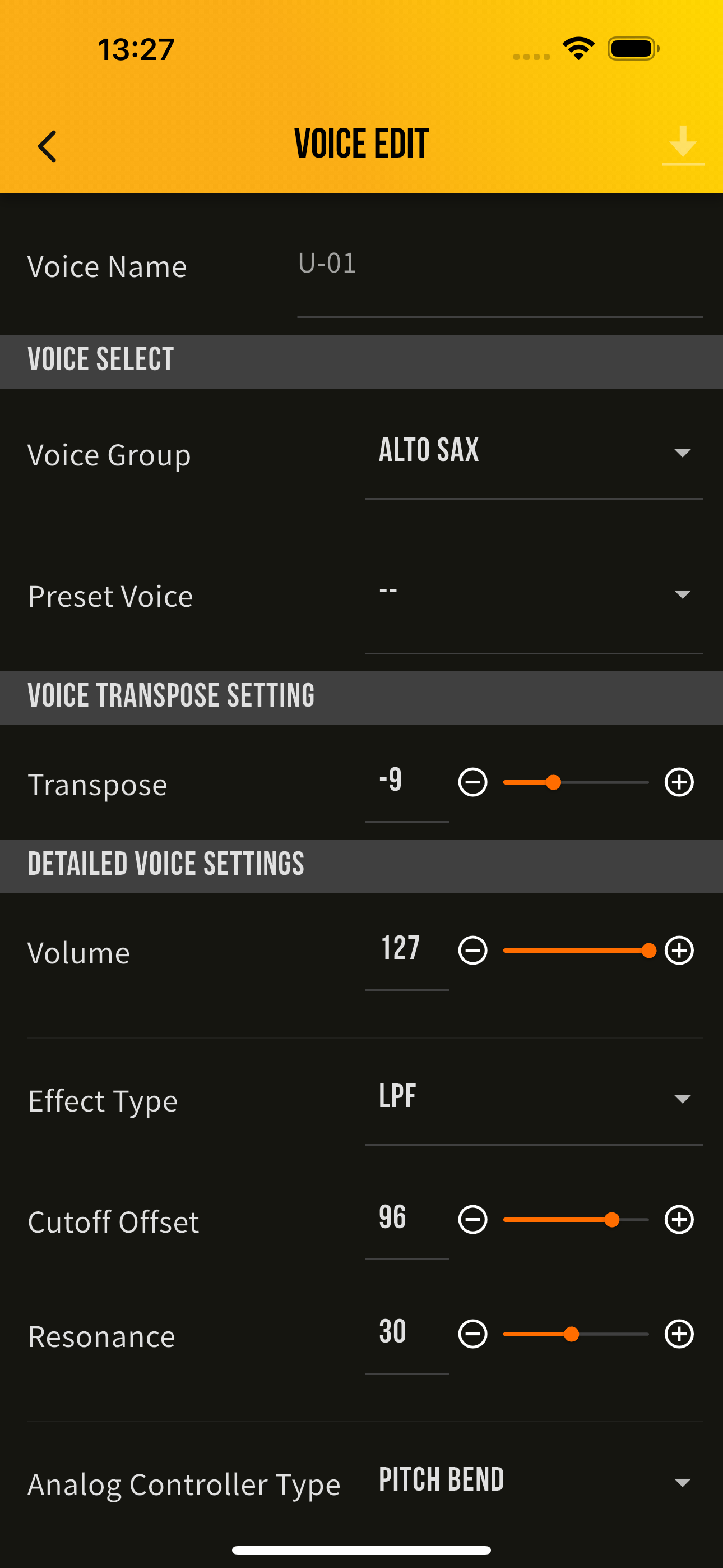This screenshot has width=723, height=1568.
Task: Click the Transpose slider track
Action: [x=576, y=782]
